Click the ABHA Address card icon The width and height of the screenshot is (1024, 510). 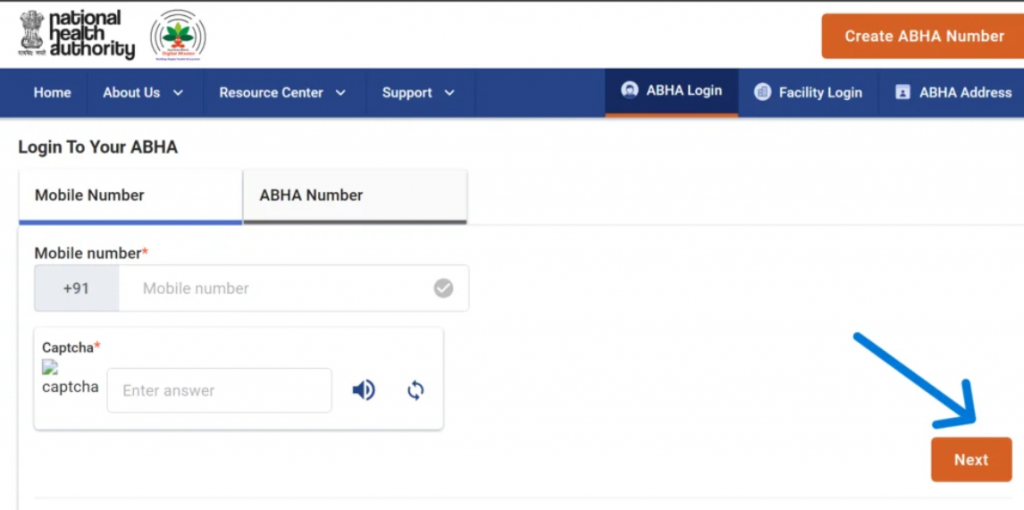[x=903, y=92]
